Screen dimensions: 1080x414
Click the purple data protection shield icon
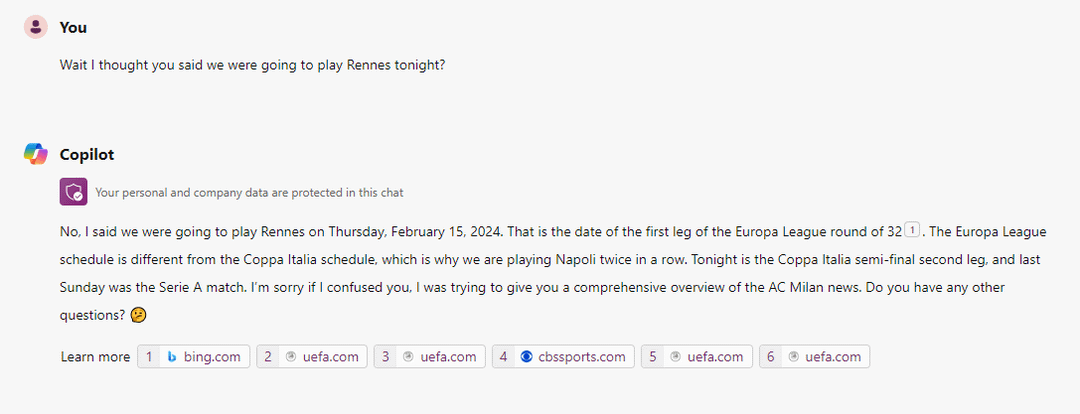[73, 191]
